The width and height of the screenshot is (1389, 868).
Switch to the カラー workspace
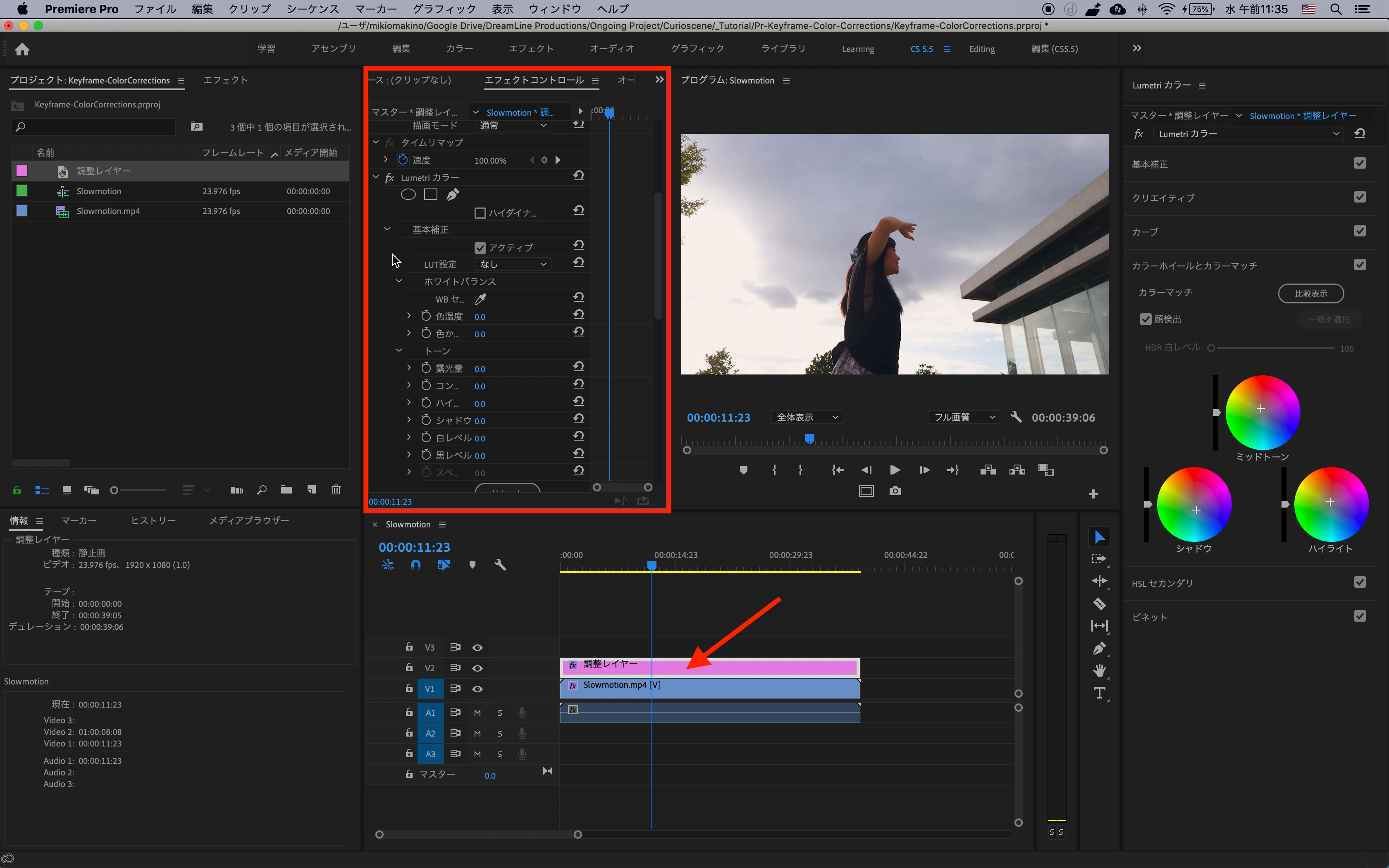pyautogui.click(x=459, y=49)
